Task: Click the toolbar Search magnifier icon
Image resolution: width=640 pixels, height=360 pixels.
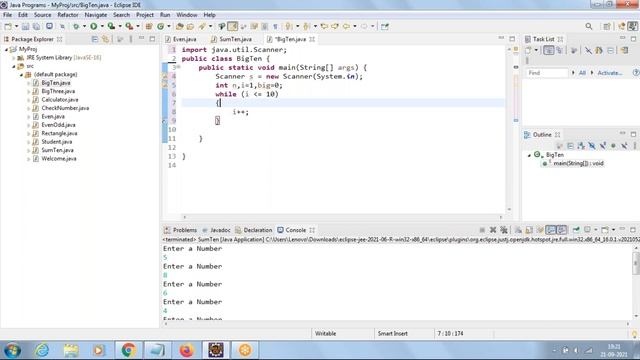Action: click(589, 27)
